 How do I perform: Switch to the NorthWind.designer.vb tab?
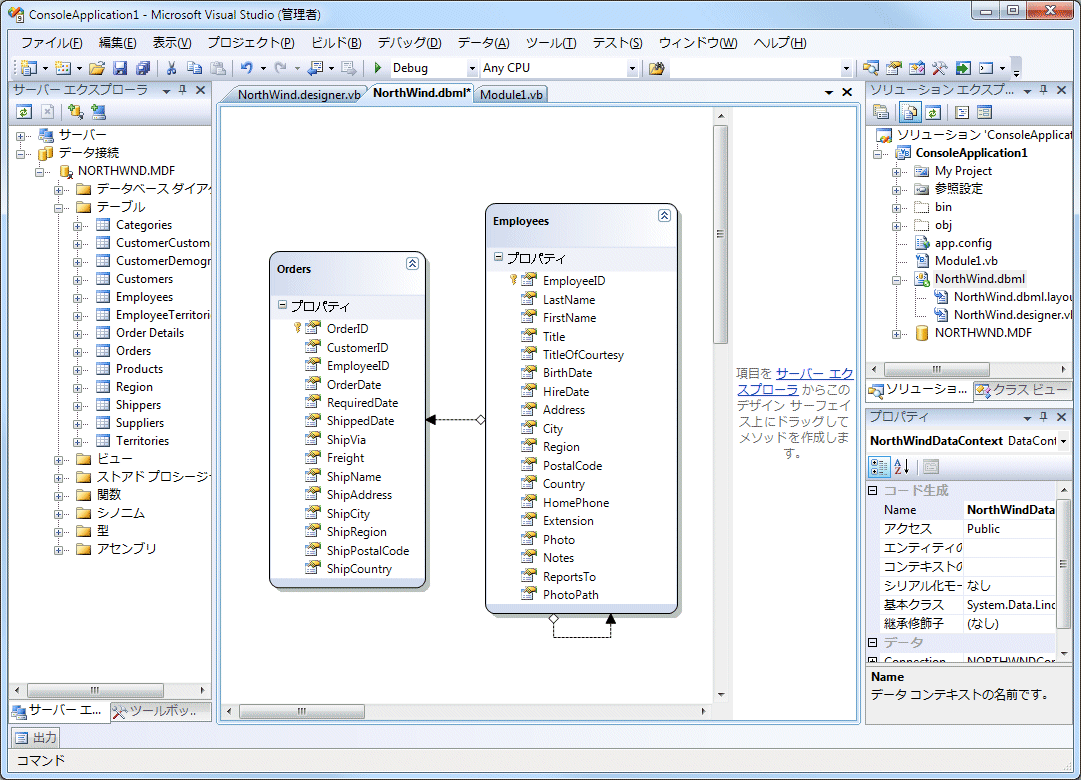tap(298, 94)
